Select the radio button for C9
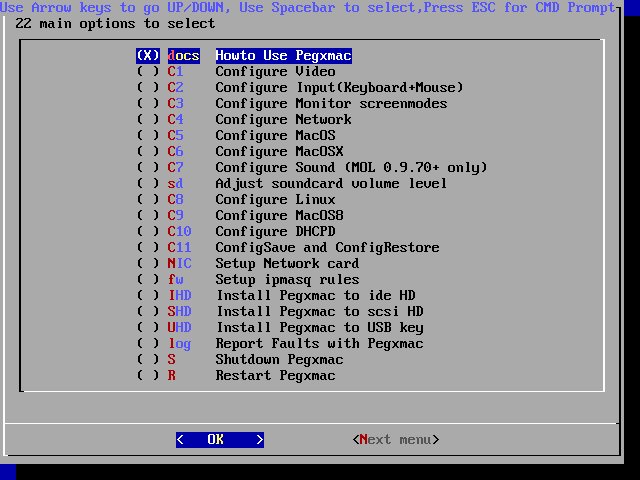640x480 pixels. coord(148,215)
